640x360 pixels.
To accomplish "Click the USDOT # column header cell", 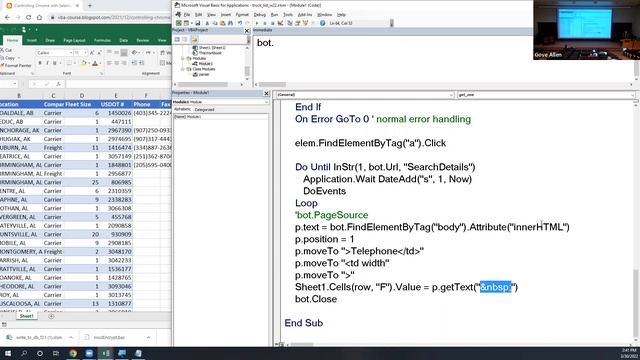I will 116,104.
